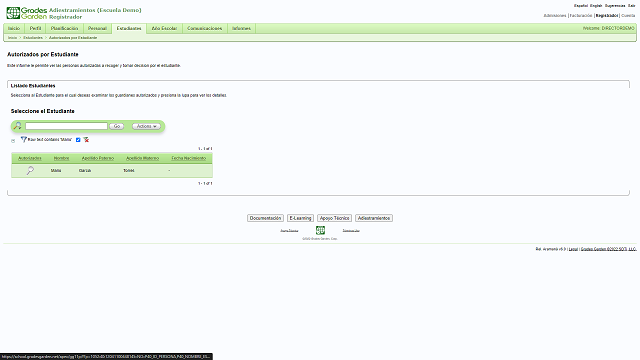
Task: Remove the row text filter with red X icon
Action: pos(86,140)
